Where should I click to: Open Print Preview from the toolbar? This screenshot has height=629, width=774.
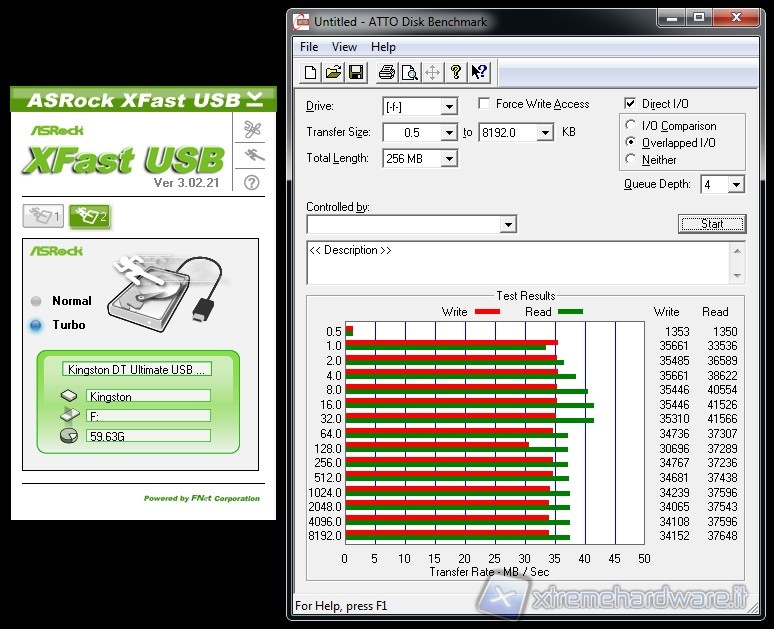click(409, 72)
